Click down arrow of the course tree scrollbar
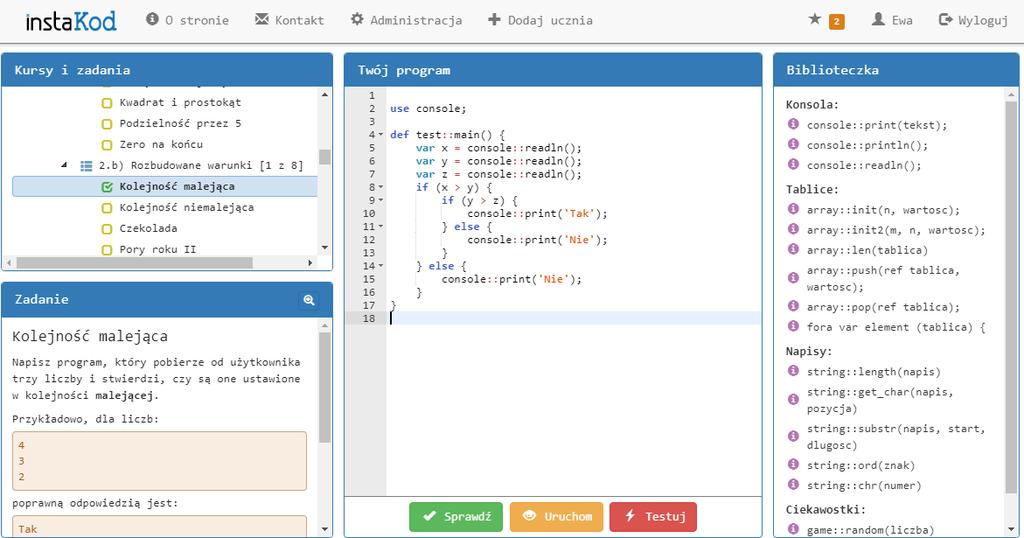Viewport: 1024px width, 538px height. (325, 247)
